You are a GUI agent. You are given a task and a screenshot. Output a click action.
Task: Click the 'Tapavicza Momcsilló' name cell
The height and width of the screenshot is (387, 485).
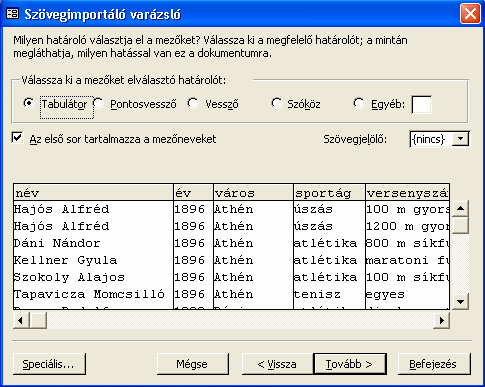[x=93, y=294]
